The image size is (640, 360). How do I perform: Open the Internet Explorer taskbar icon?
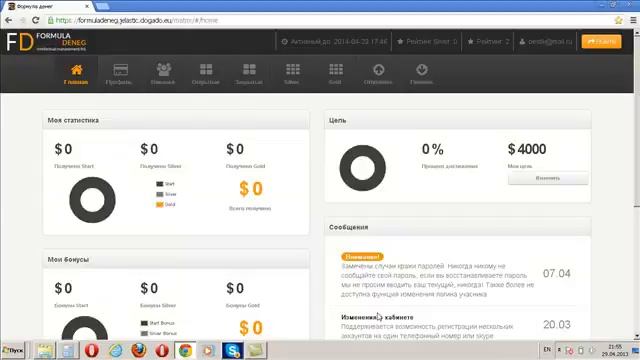click(116, 351)
